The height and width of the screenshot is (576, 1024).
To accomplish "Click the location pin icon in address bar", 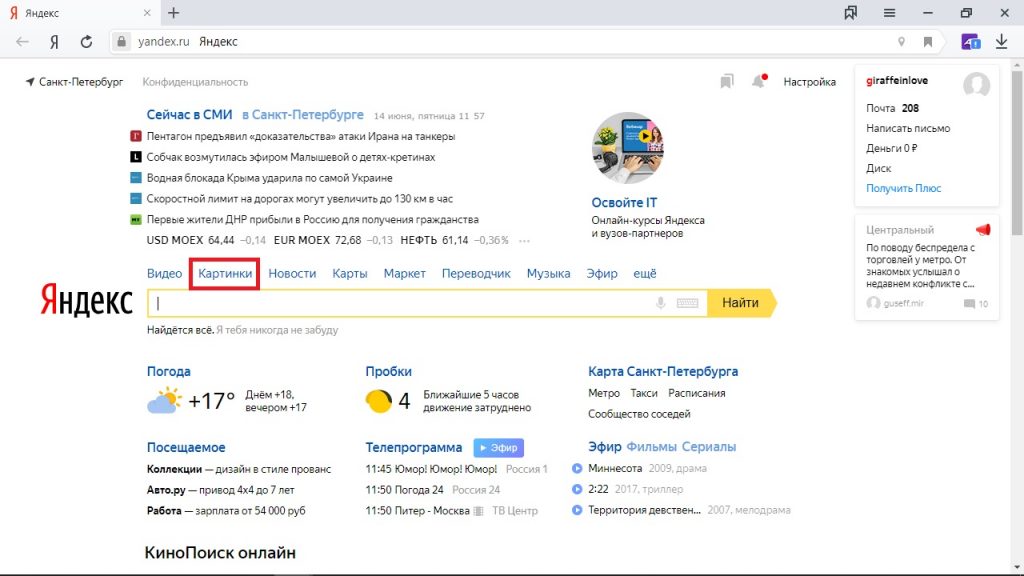I will coord(901,42).
